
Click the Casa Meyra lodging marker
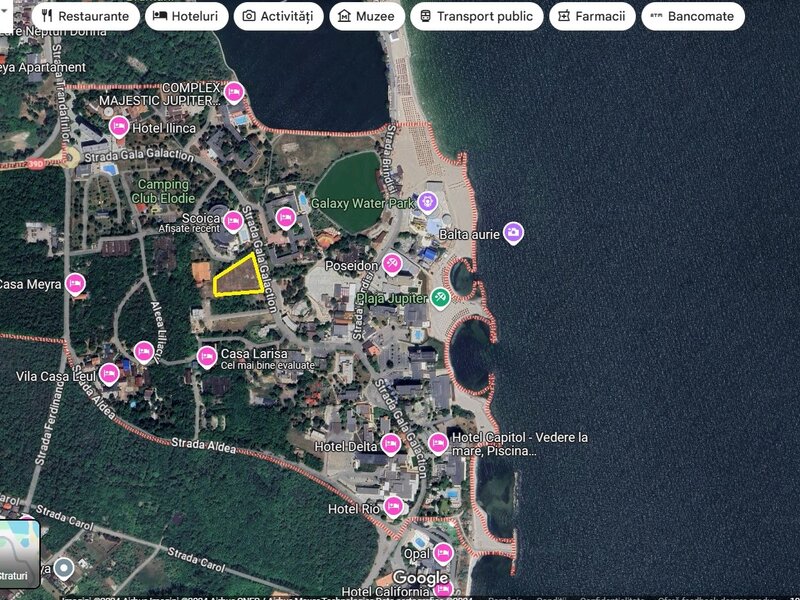point(75,284)
